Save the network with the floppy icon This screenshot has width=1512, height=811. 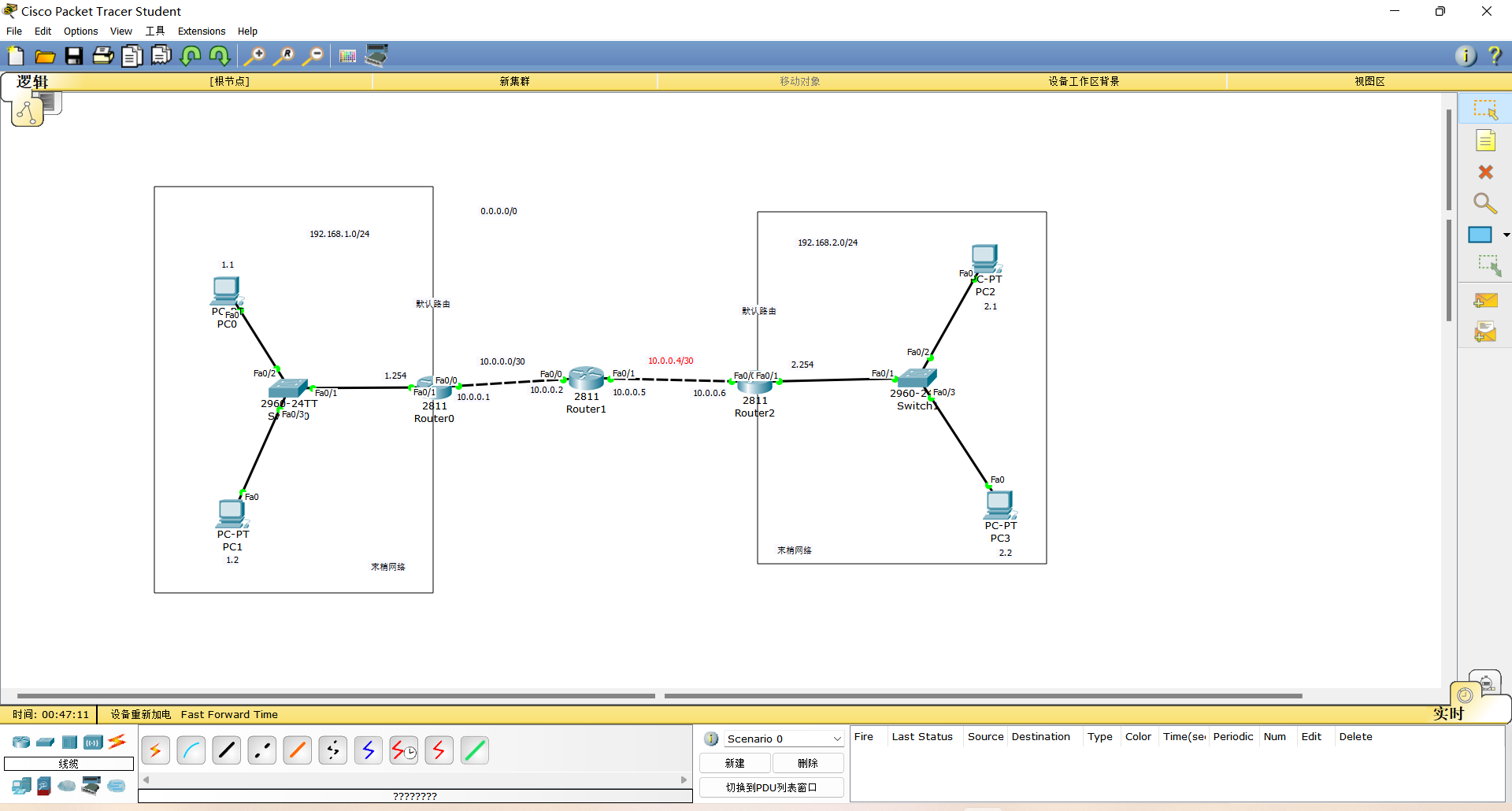(74, 56)
